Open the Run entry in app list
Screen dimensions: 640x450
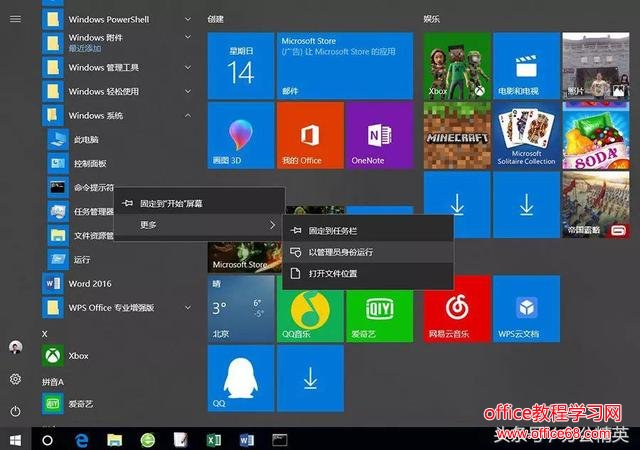[x=82, y=260]
